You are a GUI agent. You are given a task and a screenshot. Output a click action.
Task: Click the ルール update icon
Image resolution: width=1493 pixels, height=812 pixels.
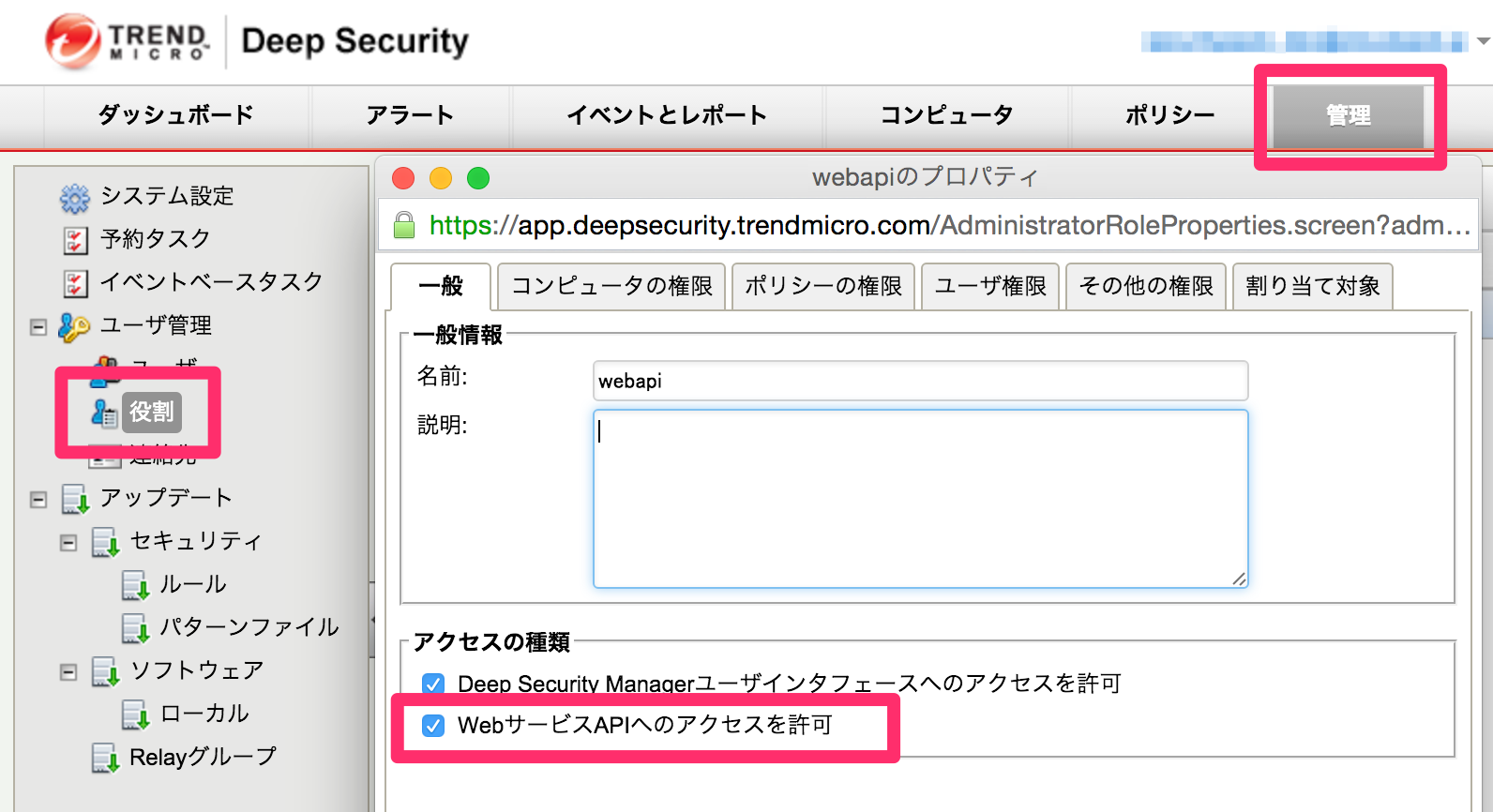136,585
